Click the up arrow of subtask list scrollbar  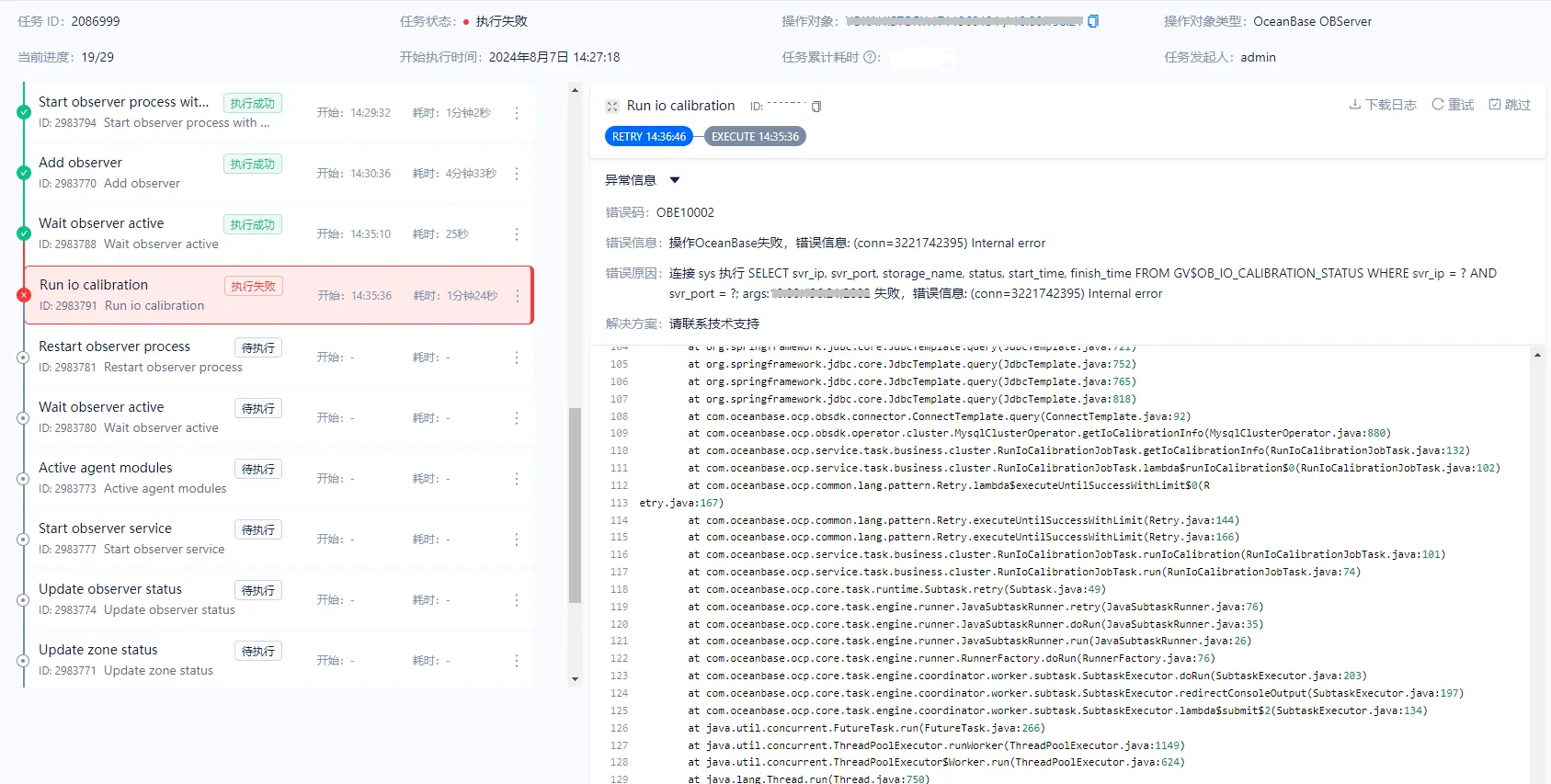576,90
